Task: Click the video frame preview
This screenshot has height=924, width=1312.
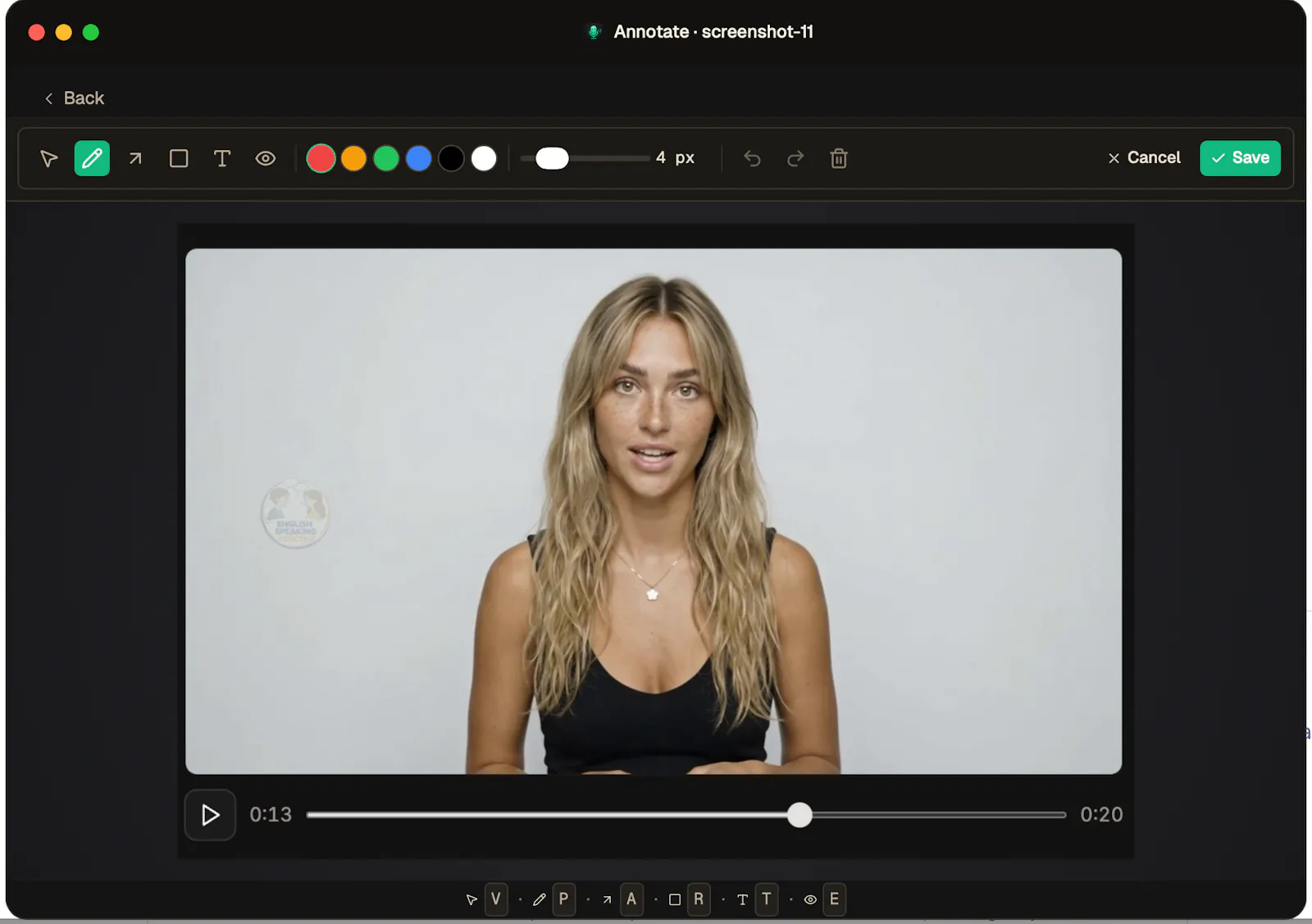Action: [654, 512]
